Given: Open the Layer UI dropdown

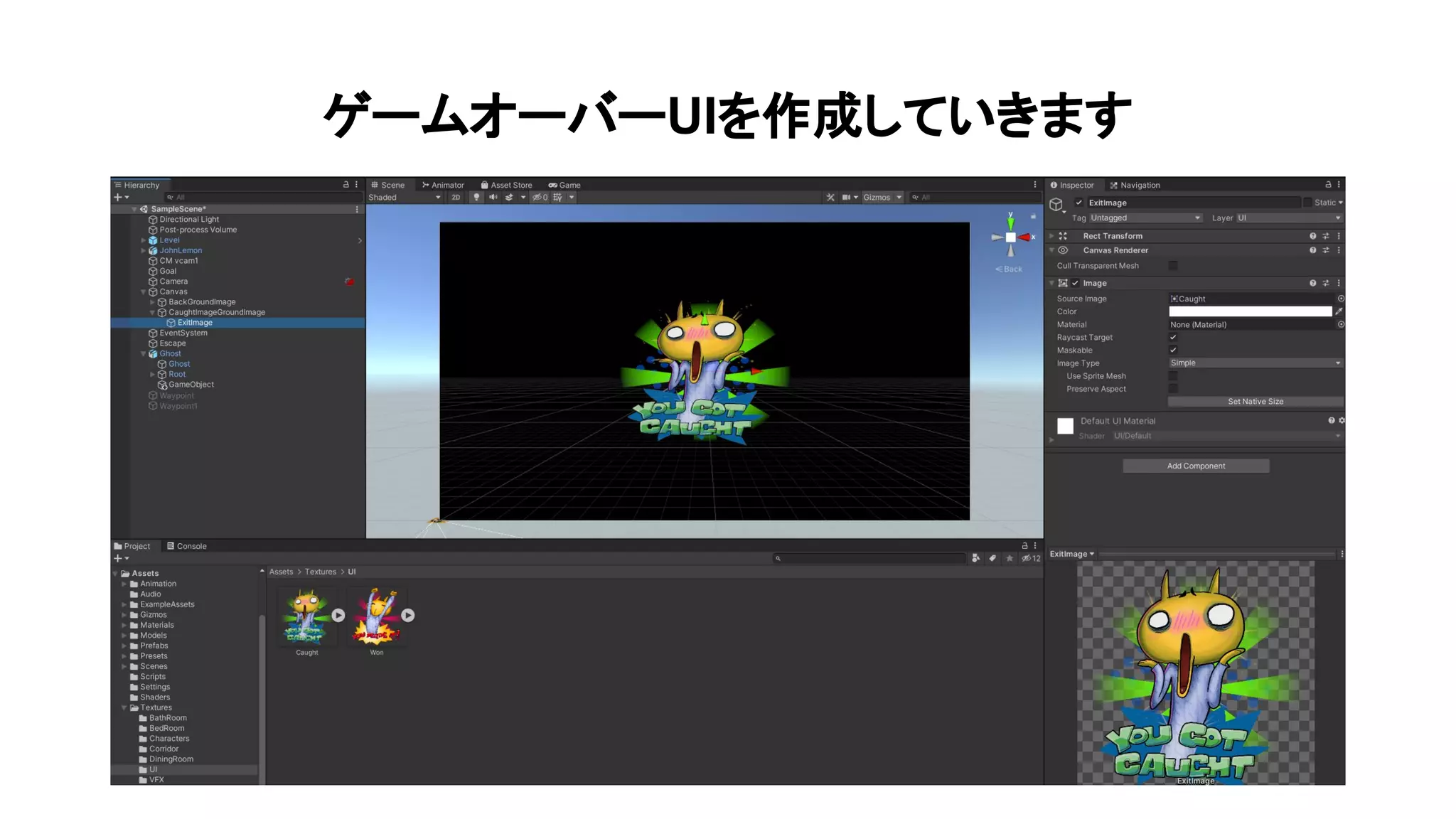Looking at the screenshot, I should (1290, 218).
